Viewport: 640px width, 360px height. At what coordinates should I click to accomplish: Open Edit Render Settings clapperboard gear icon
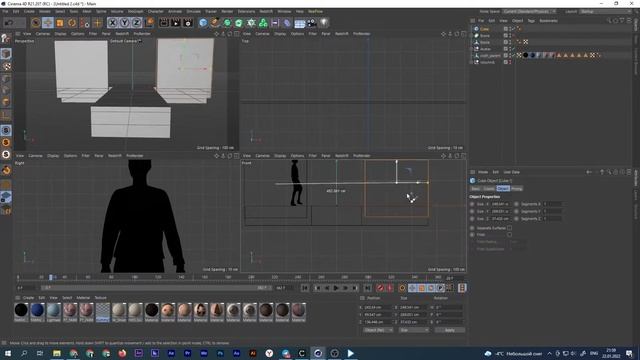(x=188, y=23)
